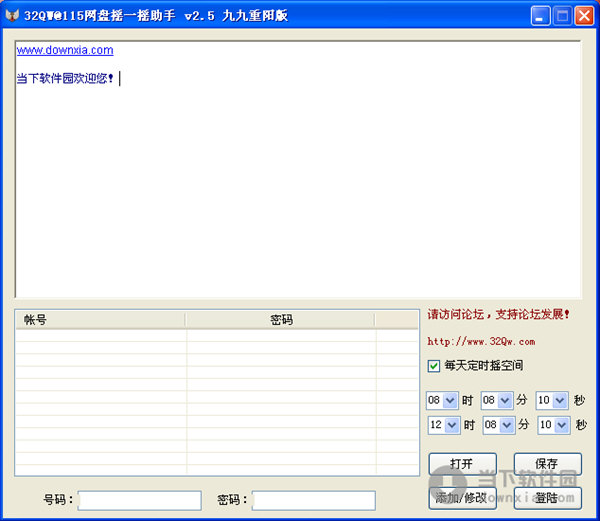Expand the second-row hour dropdown showing 12

coord(452,425)
